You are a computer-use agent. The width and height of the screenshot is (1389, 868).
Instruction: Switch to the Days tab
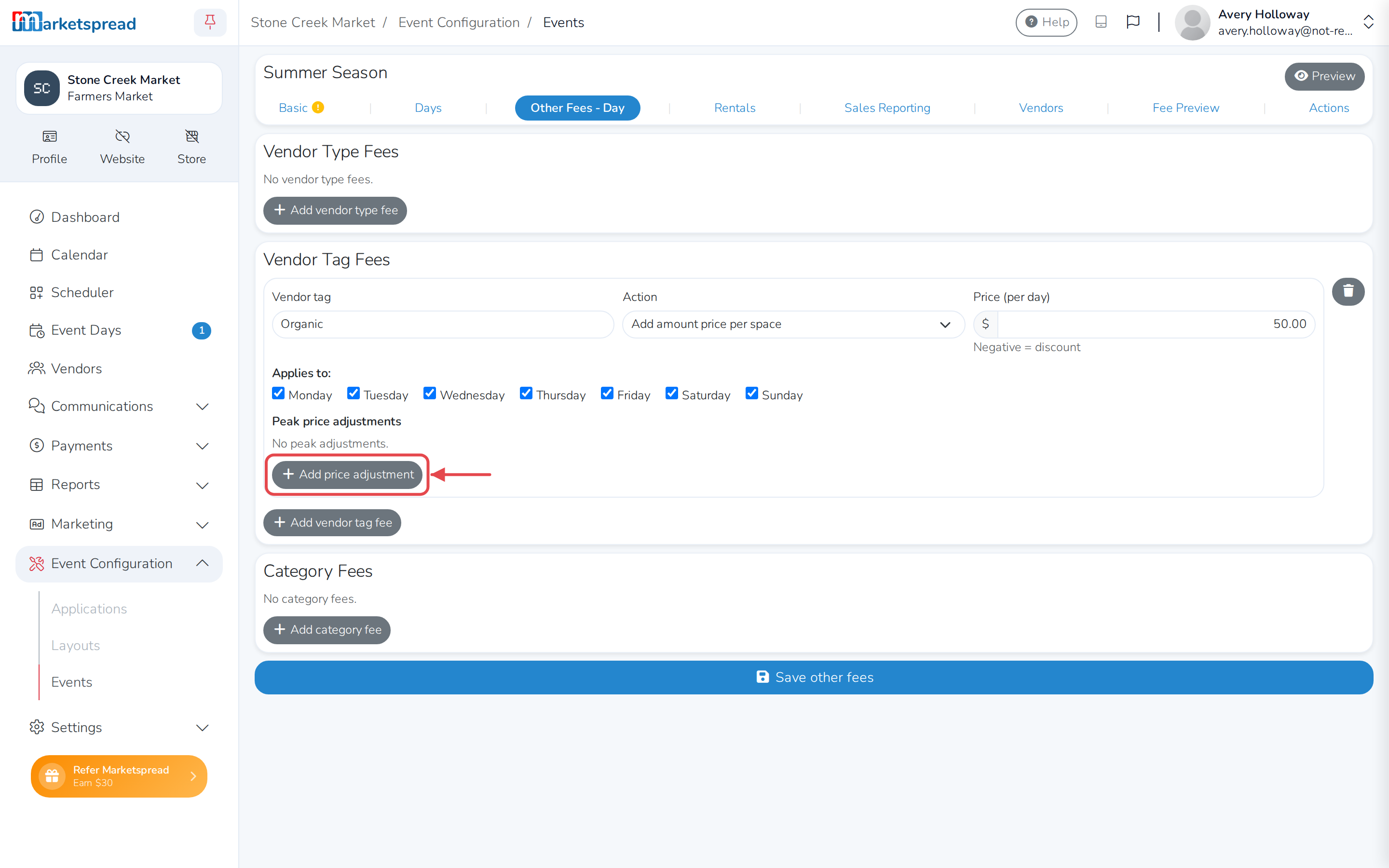(428, 108)
